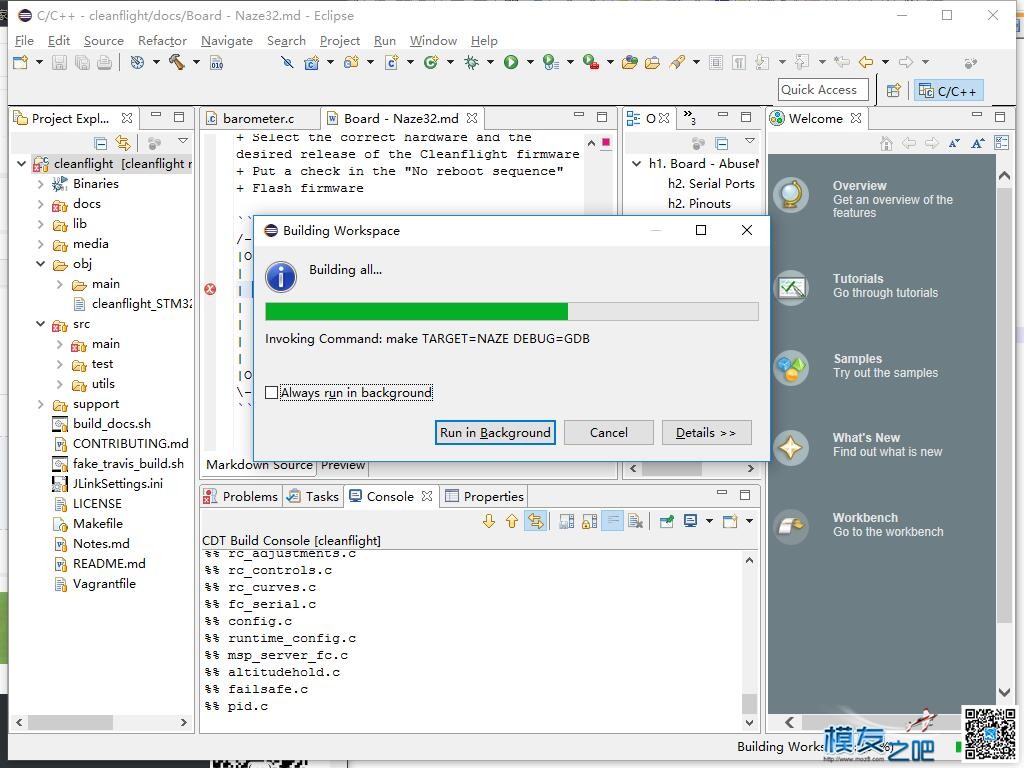The width and height of the screenshot is (1024, 768).
Task: Click console Scroll Down arrow icon
Action: pos(489,521)
